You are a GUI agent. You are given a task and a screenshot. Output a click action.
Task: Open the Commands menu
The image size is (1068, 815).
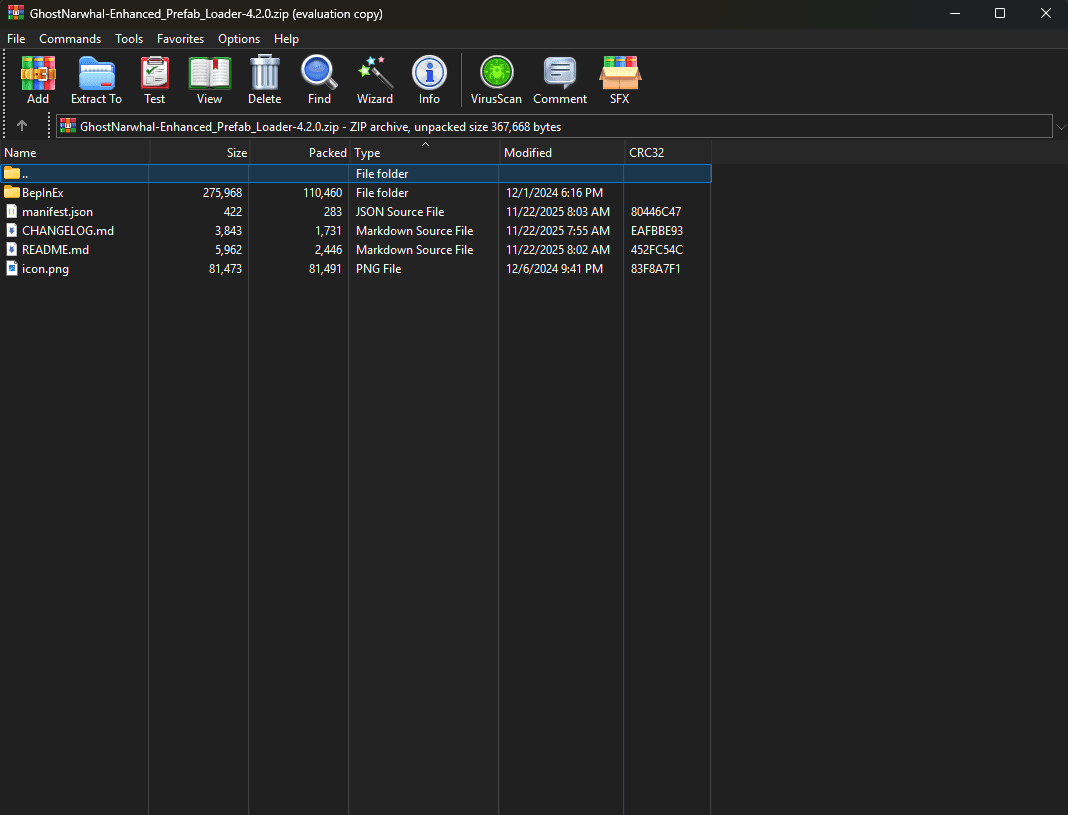(70, 39)
